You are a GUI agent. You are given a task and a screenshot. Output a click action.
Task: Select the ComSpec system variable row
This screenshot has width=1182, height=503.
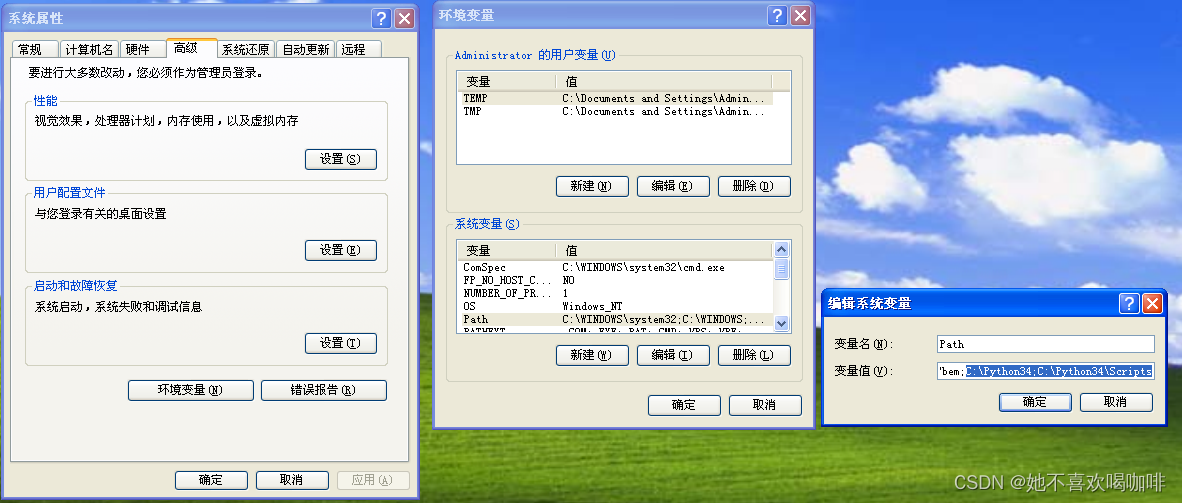[x=616, y=267]
